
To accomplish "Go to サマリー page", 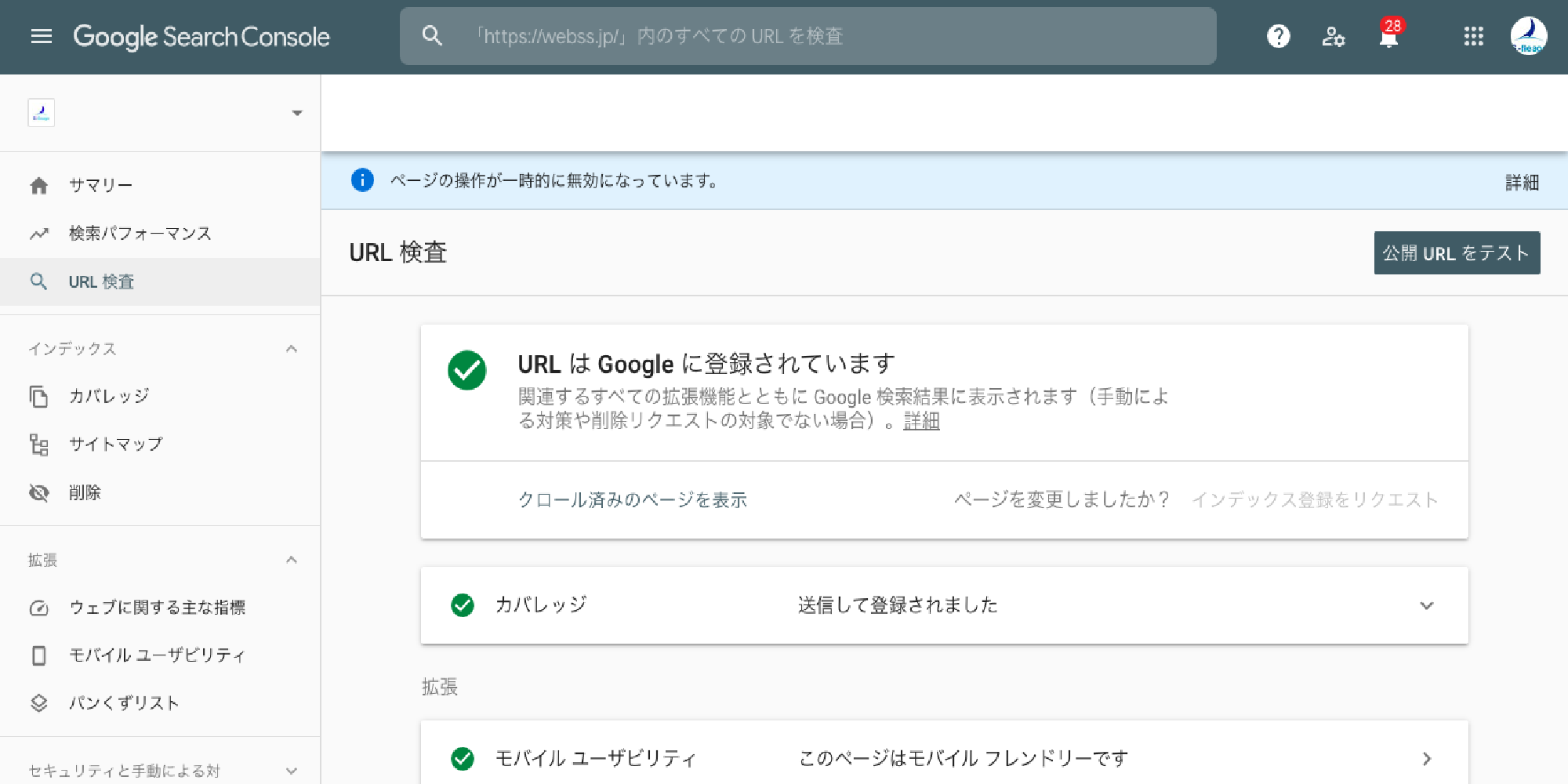I will click(101, 186).
